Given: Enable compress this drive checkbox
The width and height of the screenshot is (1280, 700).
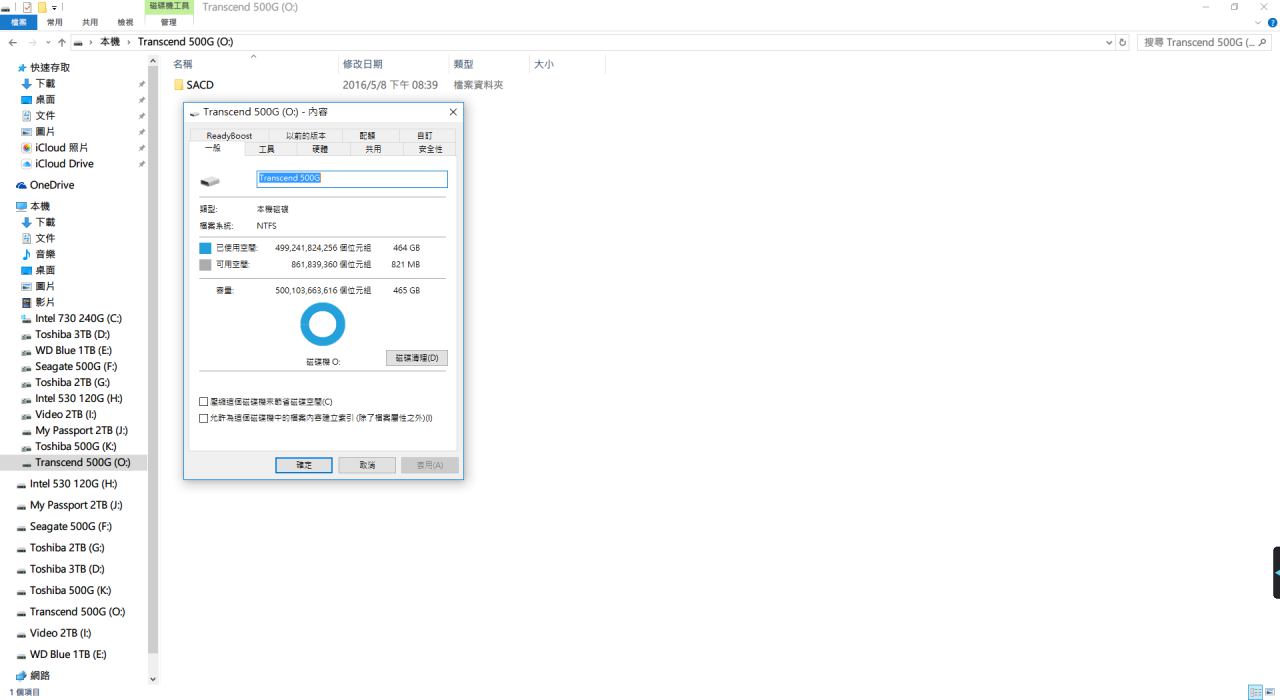Looking at the screenshot, I should coord(204,402).
